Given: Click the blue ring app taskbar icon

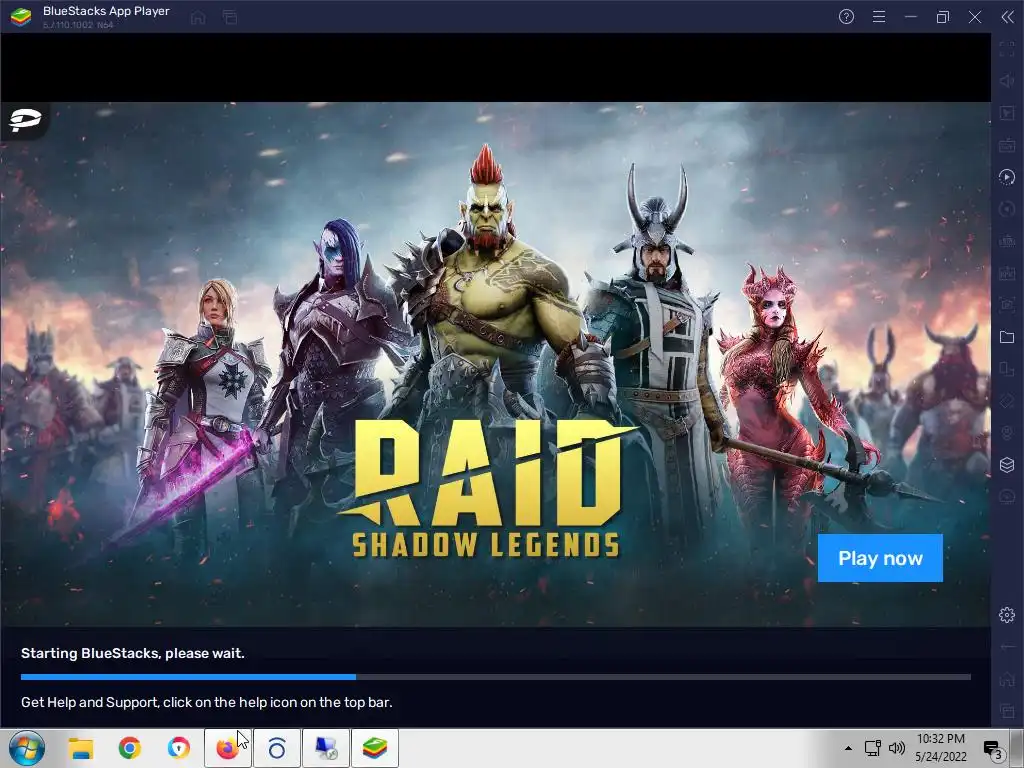Looking at the screenshot, I should (277, 748).
